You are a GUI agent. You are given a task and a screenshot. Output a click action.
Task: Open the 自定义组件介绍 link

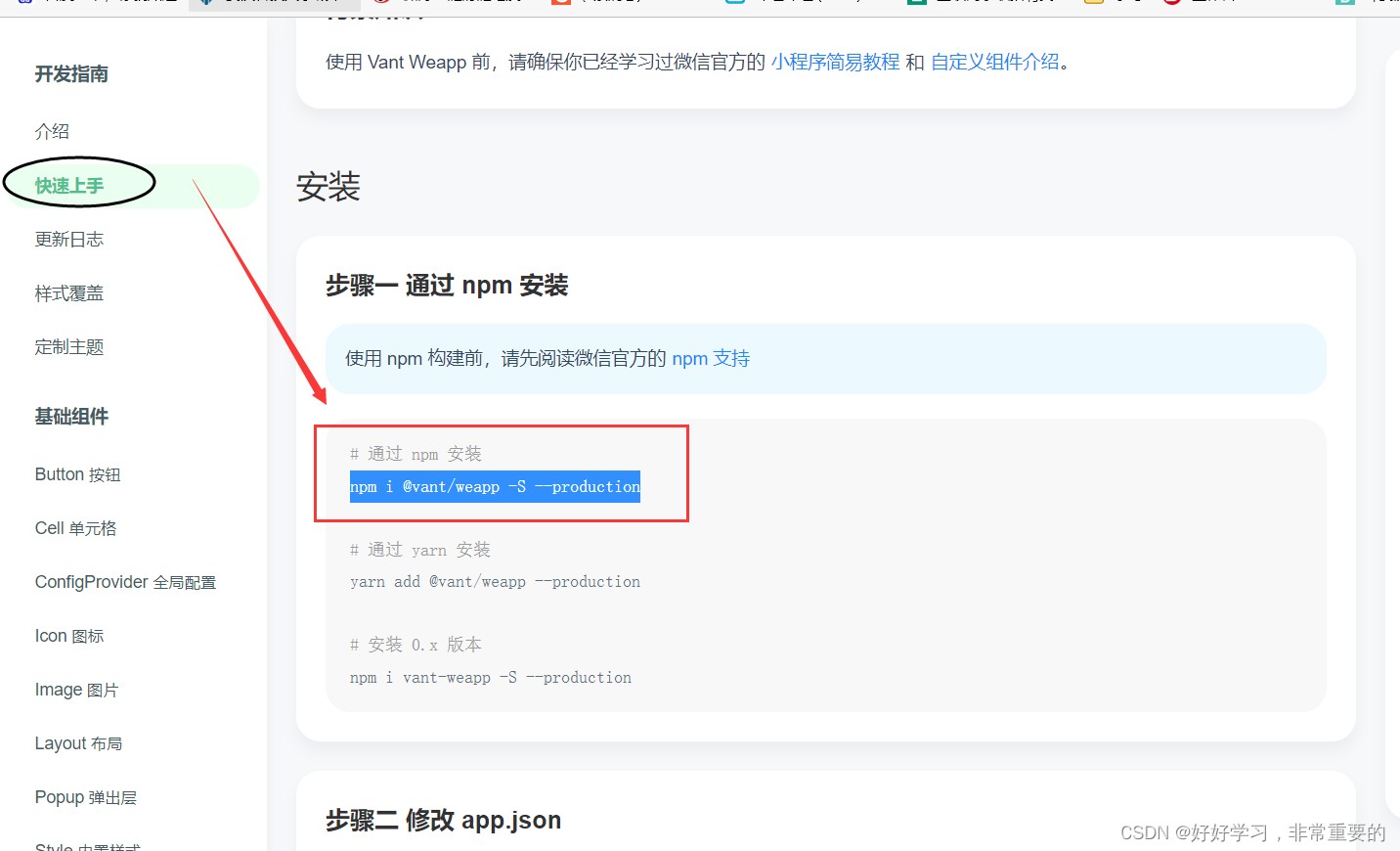tap(996, 61)
